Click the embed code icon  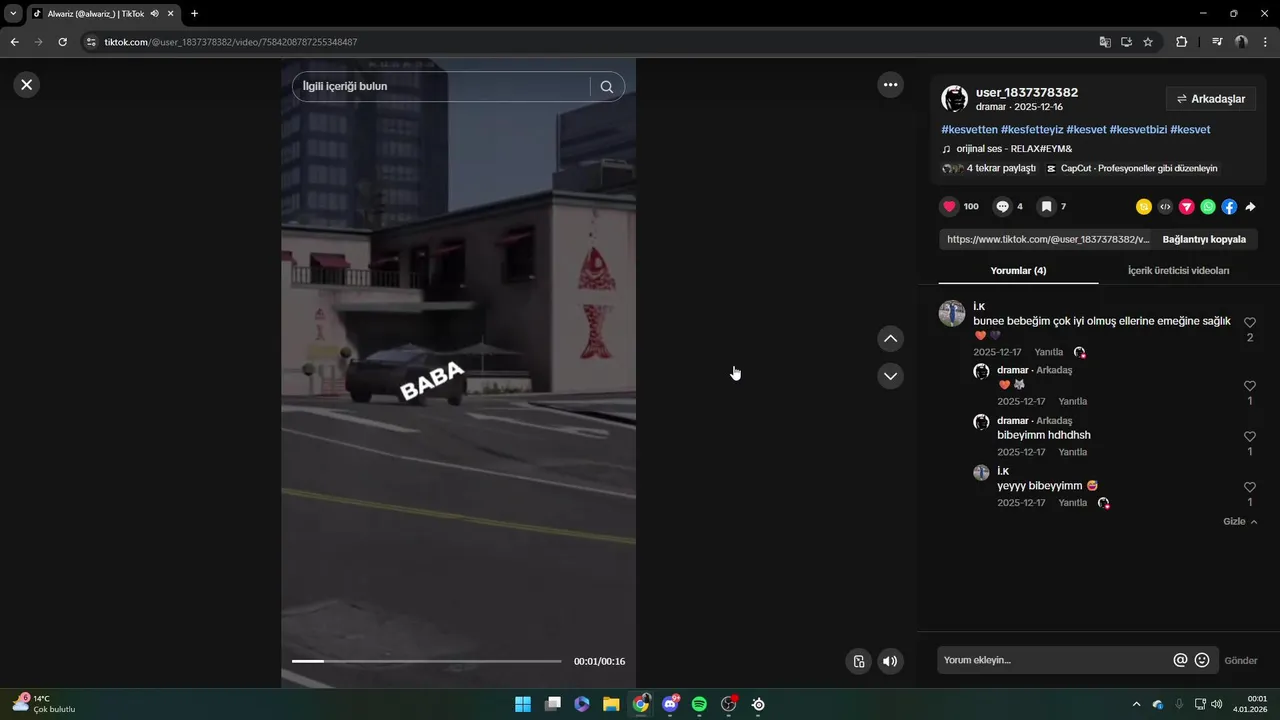pos(1165,207)
